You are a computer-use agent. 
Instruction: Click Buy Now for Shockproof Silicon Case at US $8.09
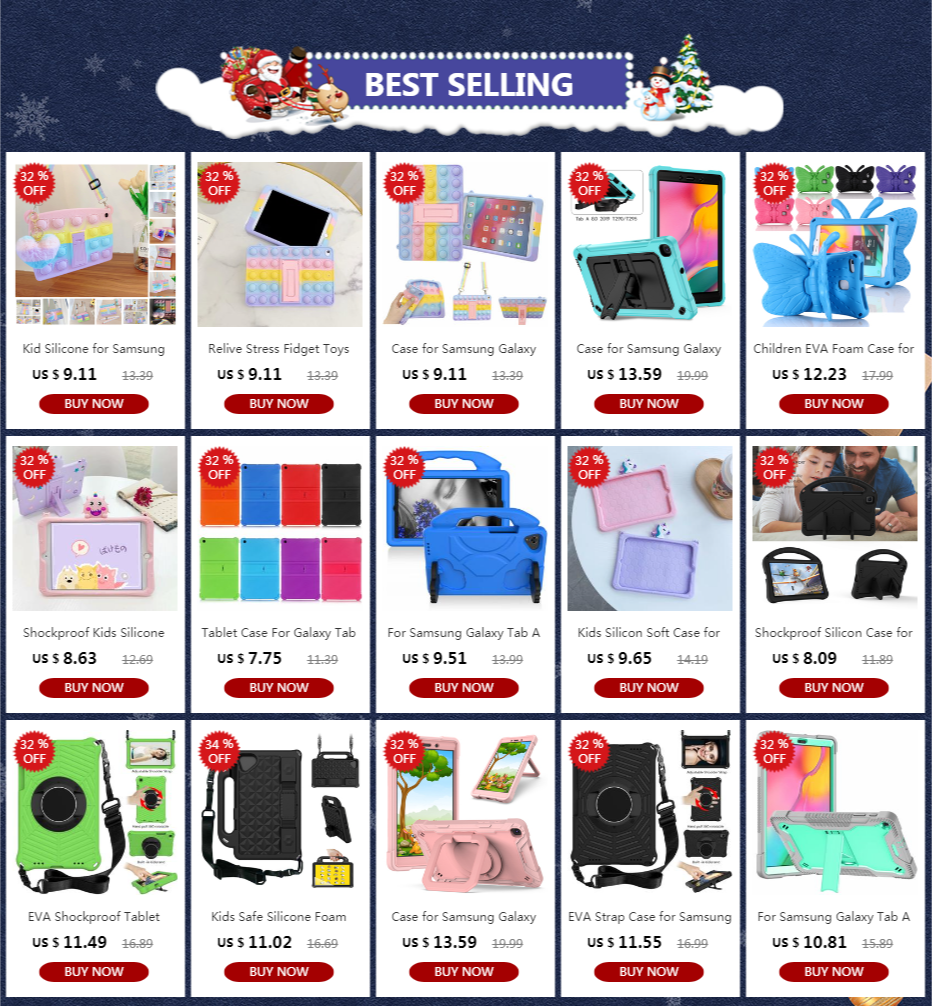coord(834,688)
